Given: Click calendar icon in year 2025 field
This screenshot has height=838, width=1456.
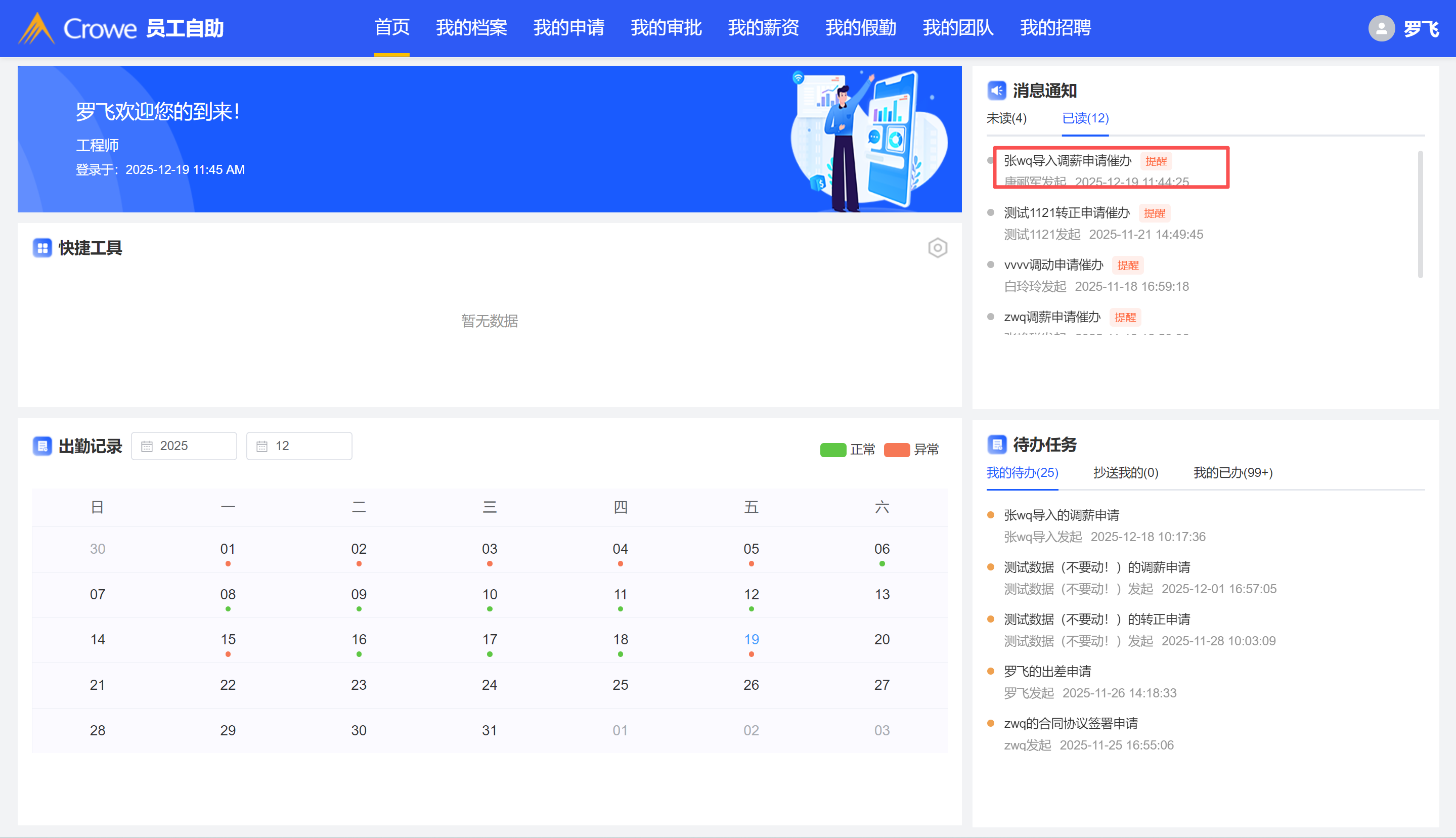Looking at the screenshot, I should (147, 446).
